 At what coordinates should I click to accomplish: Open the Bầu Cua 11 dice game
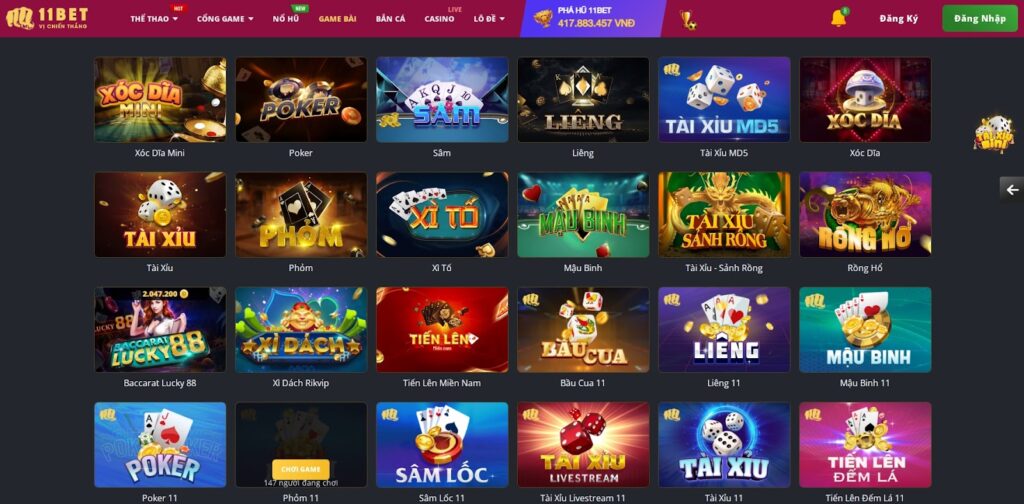coord(583,329)
